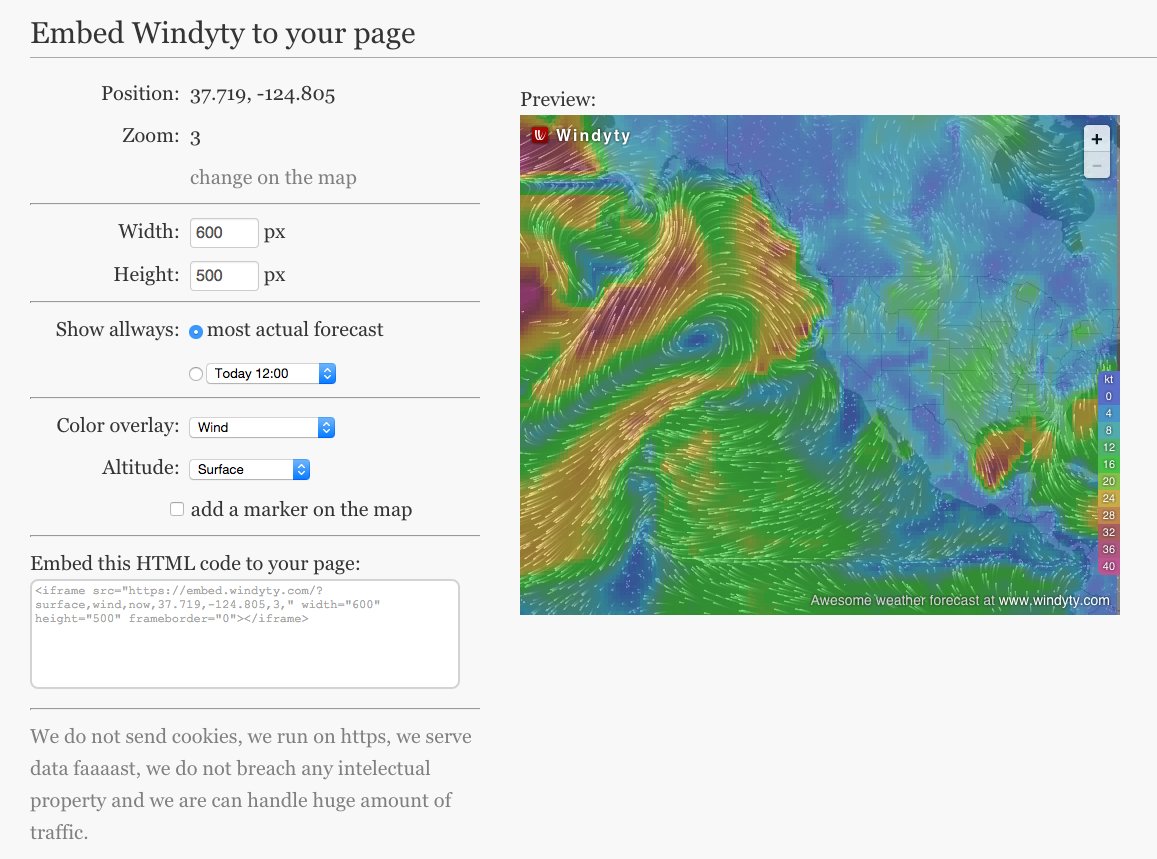The width and height of the screenshot is (1157, 859).
Task: Click 'change on the map' hint text
Action: 273,178
